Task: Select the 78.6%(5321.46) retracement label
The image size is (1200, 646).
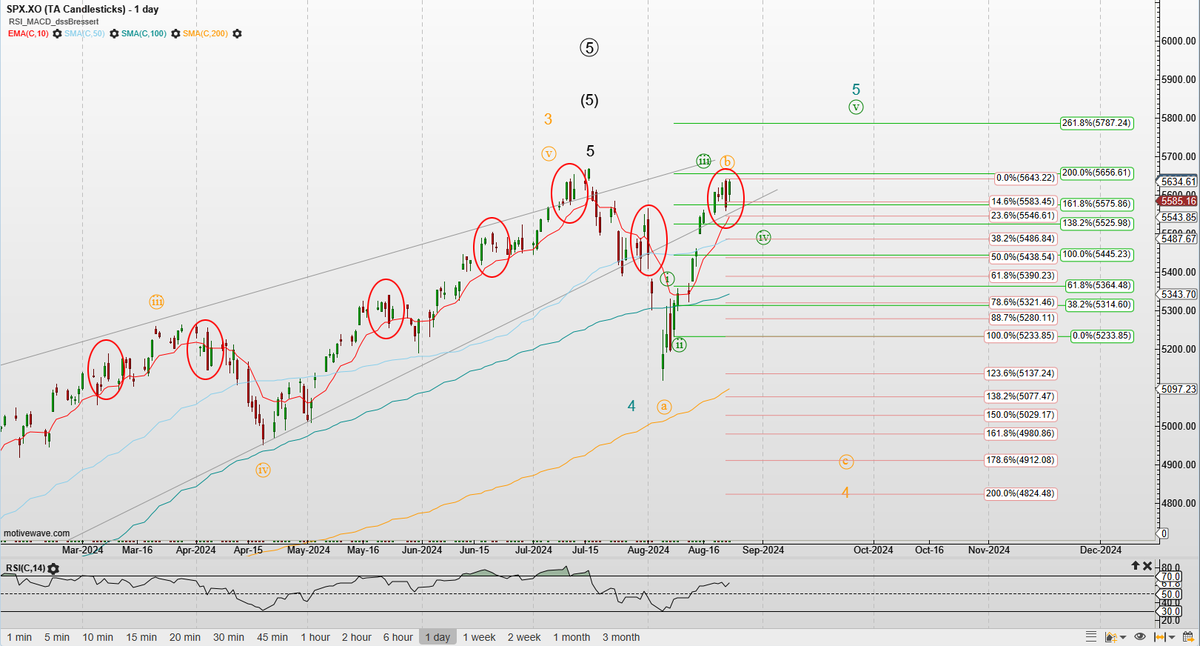Action: (1021, 301)
